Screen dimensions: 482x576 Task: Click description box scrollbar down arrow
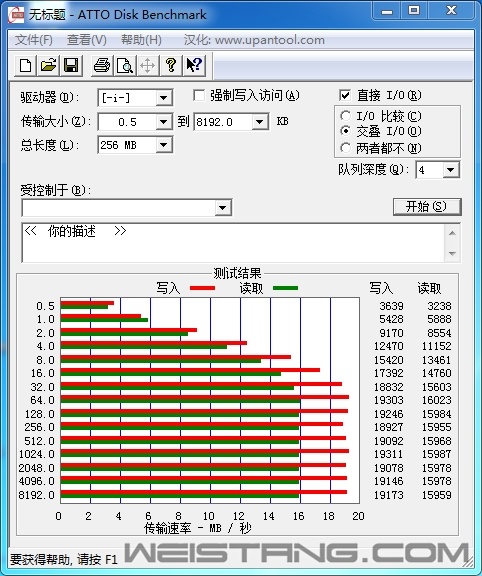(452, 254)
